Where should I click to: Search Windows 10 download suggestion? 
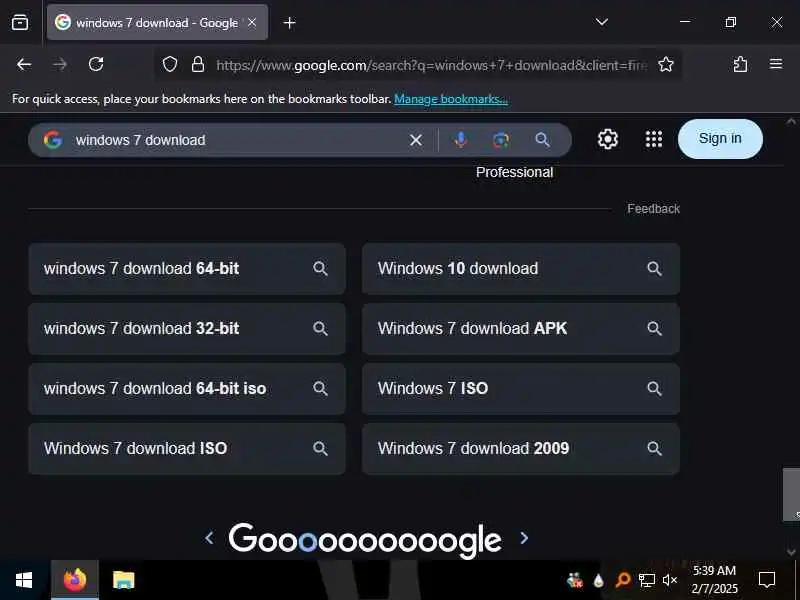(x=521, y=268)
